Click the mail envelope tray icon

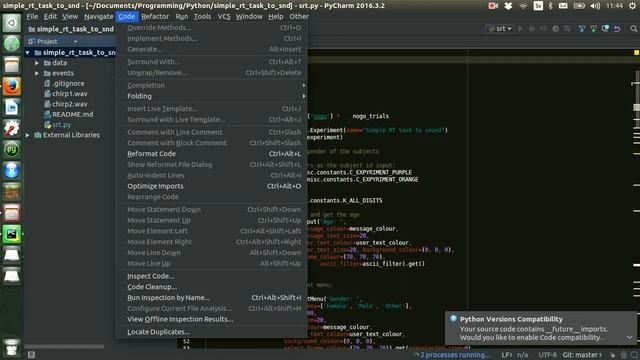(563, 6)
